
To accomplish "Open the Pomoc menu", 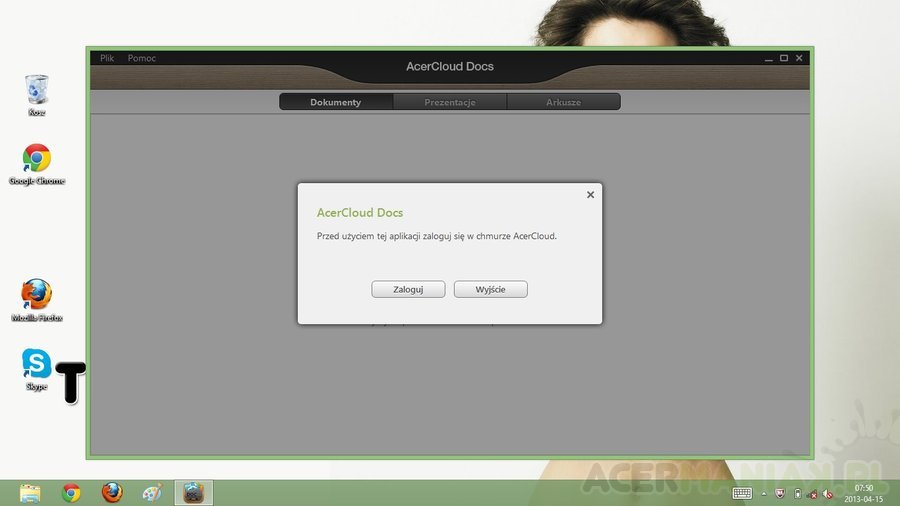I will click(x=142, y=58).
